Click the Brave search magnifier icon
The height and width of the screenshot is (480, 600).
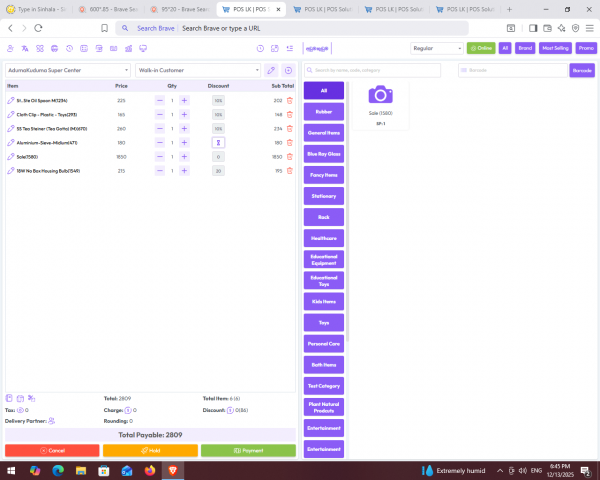pyautogui.click(x=125, y=28)
